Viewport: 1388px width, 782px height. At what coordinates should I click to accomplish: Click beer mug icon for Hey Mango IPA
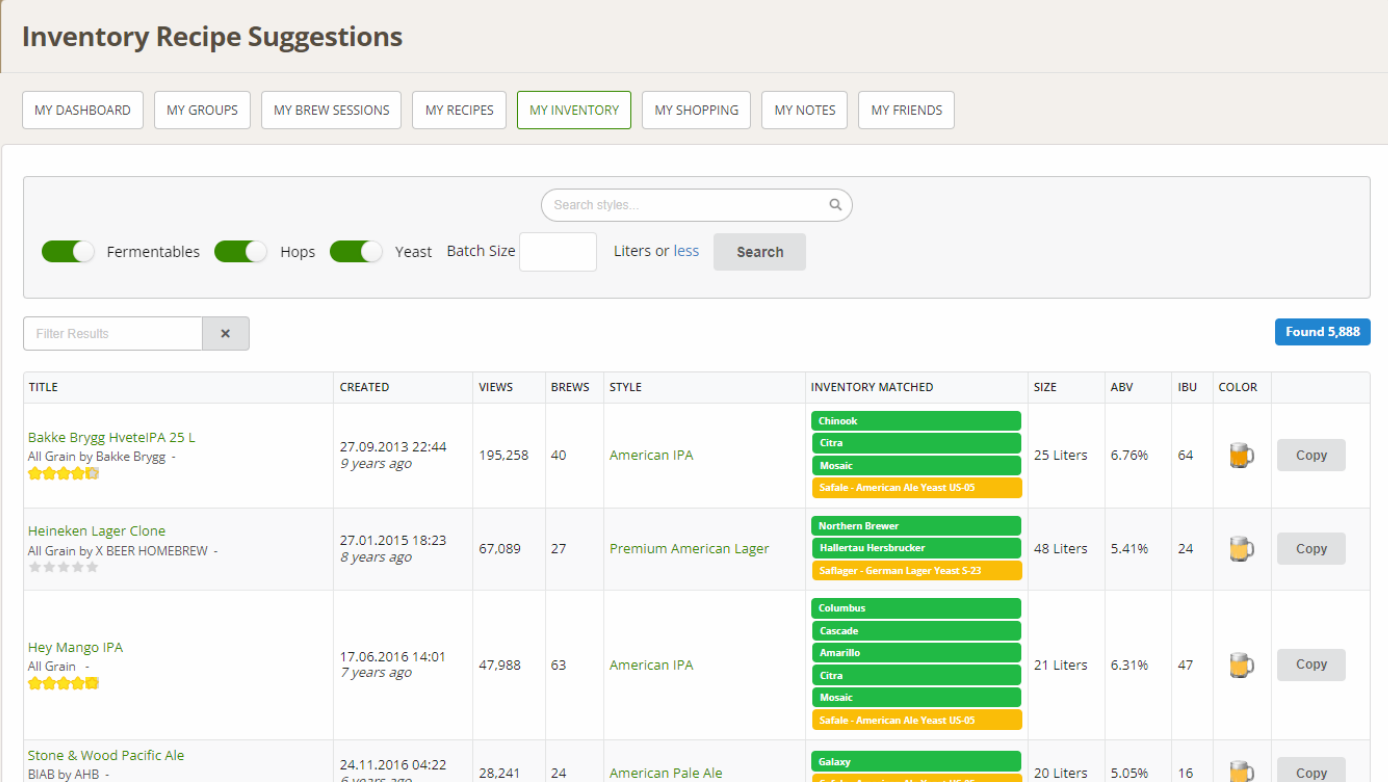click(1241, 665)
